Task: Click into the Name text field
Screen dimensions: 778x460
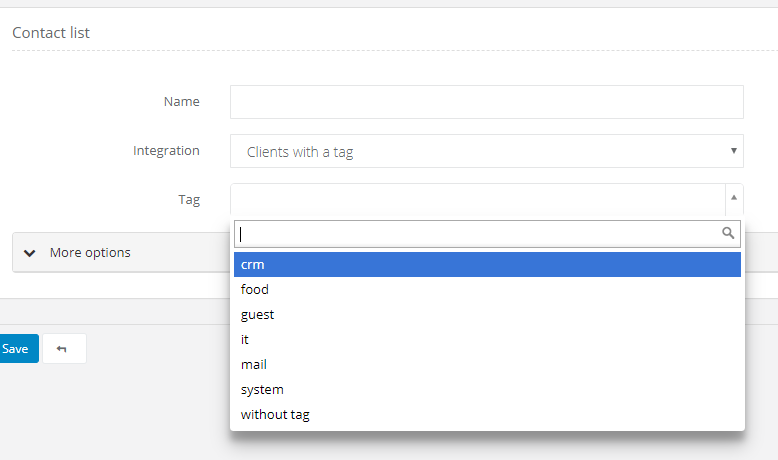Action: (x=486, y=102)
